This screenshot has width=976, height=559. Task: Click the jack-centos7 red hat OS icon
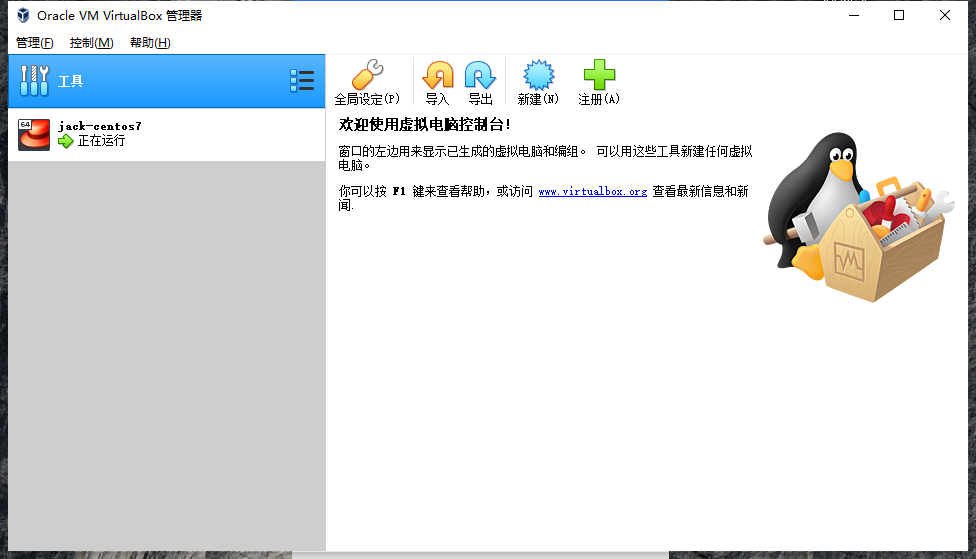[x=34, y=134]
